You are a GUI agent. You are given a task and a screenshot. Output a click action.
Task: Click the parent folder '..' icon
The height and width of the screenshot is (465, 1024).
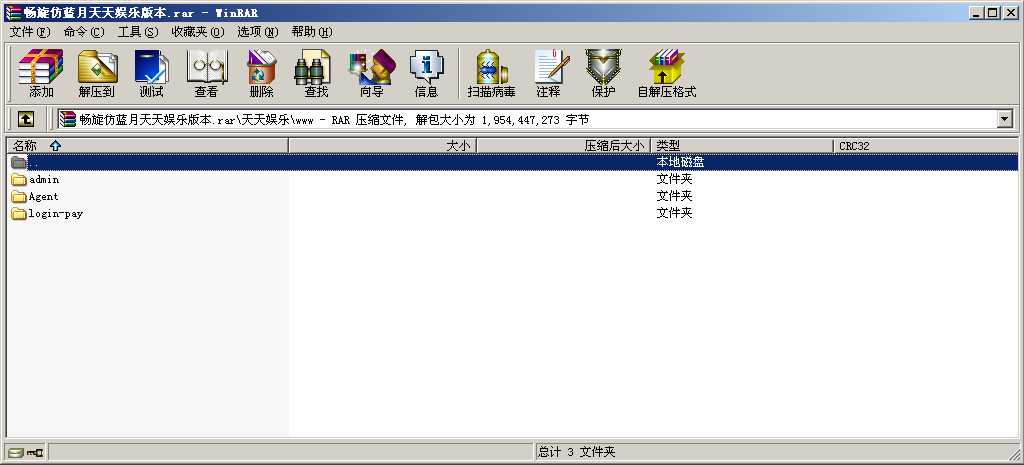19,163
